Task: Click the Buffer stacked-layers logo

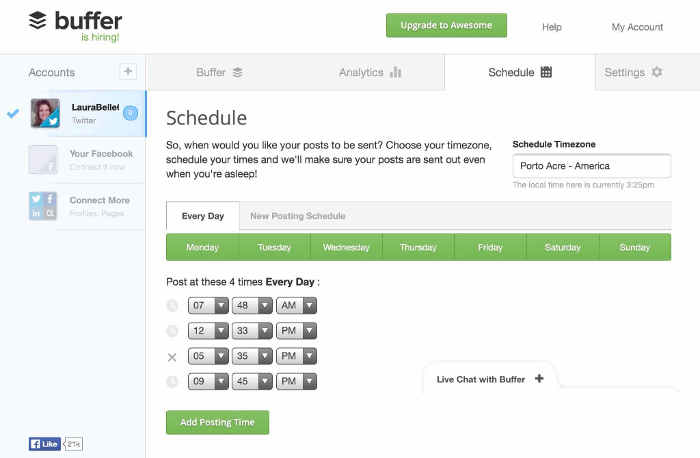Action: click(38, 20)
